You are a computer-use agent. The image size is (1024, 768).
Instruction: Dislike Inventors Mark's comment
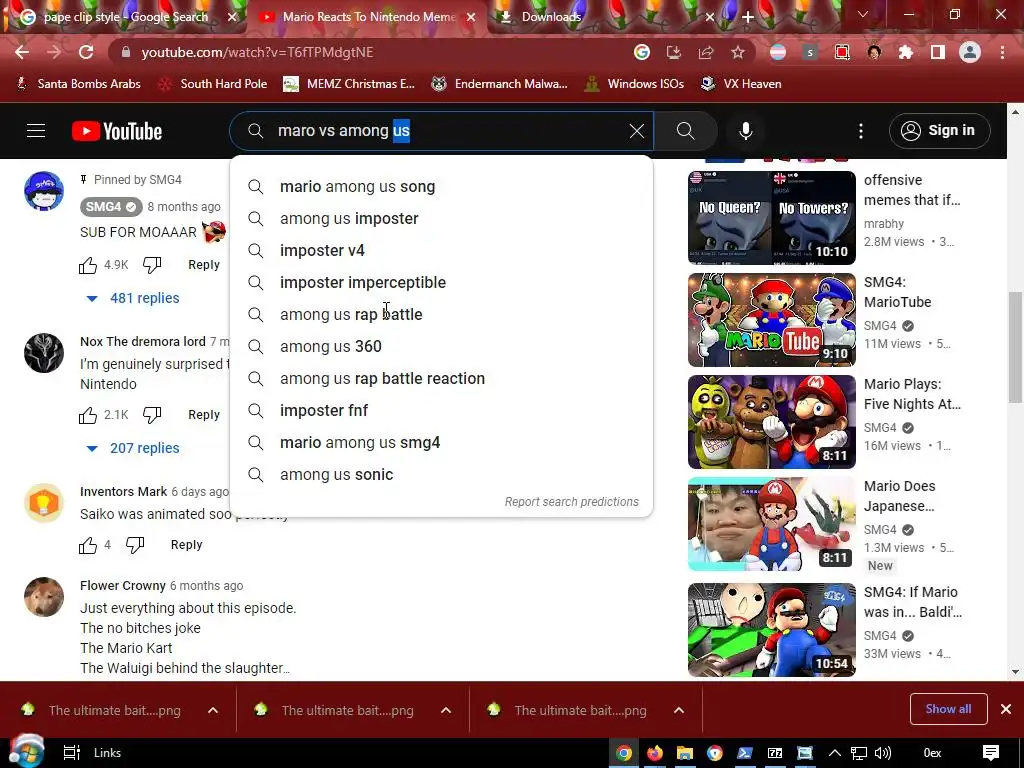click(135, 545)
